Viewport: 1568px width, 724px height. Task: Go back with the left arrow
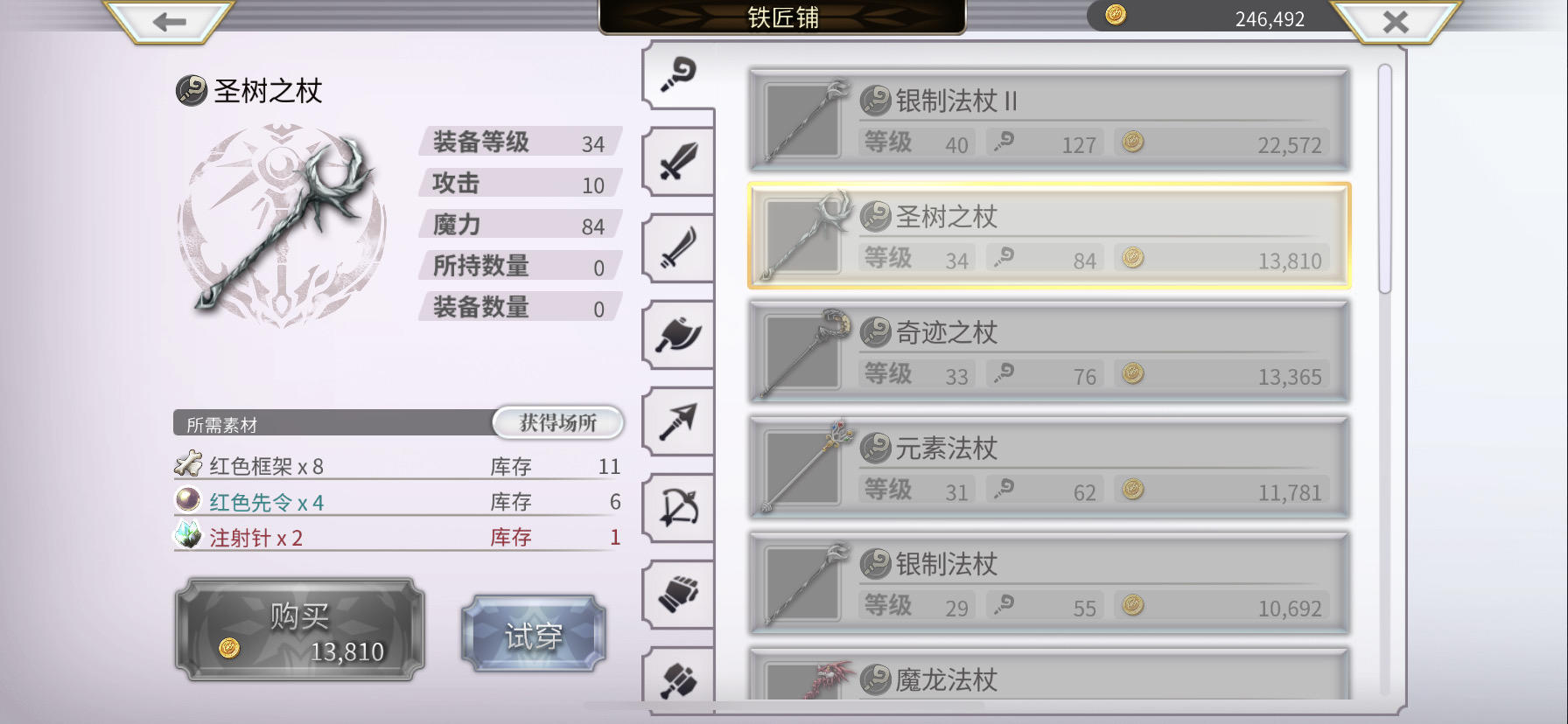(x=169, y=22)
